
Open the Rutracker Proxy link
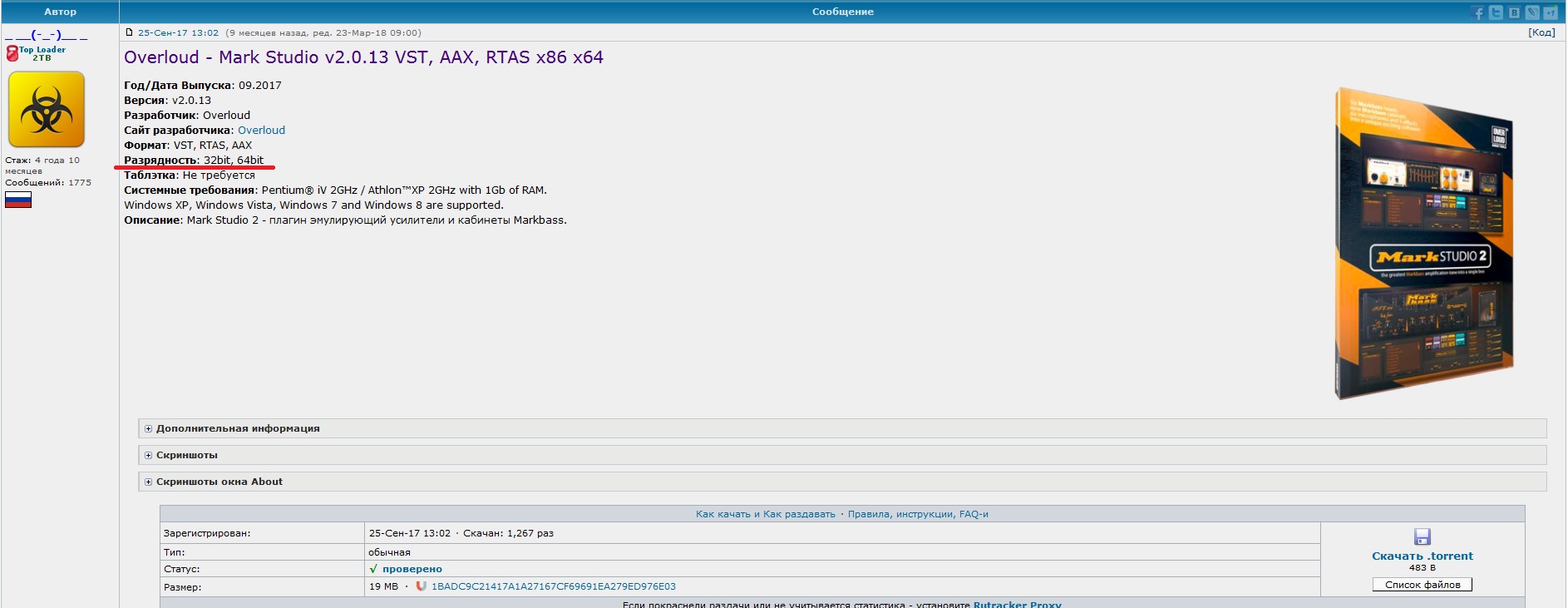pyautogui.click(x=1018, y=604)
